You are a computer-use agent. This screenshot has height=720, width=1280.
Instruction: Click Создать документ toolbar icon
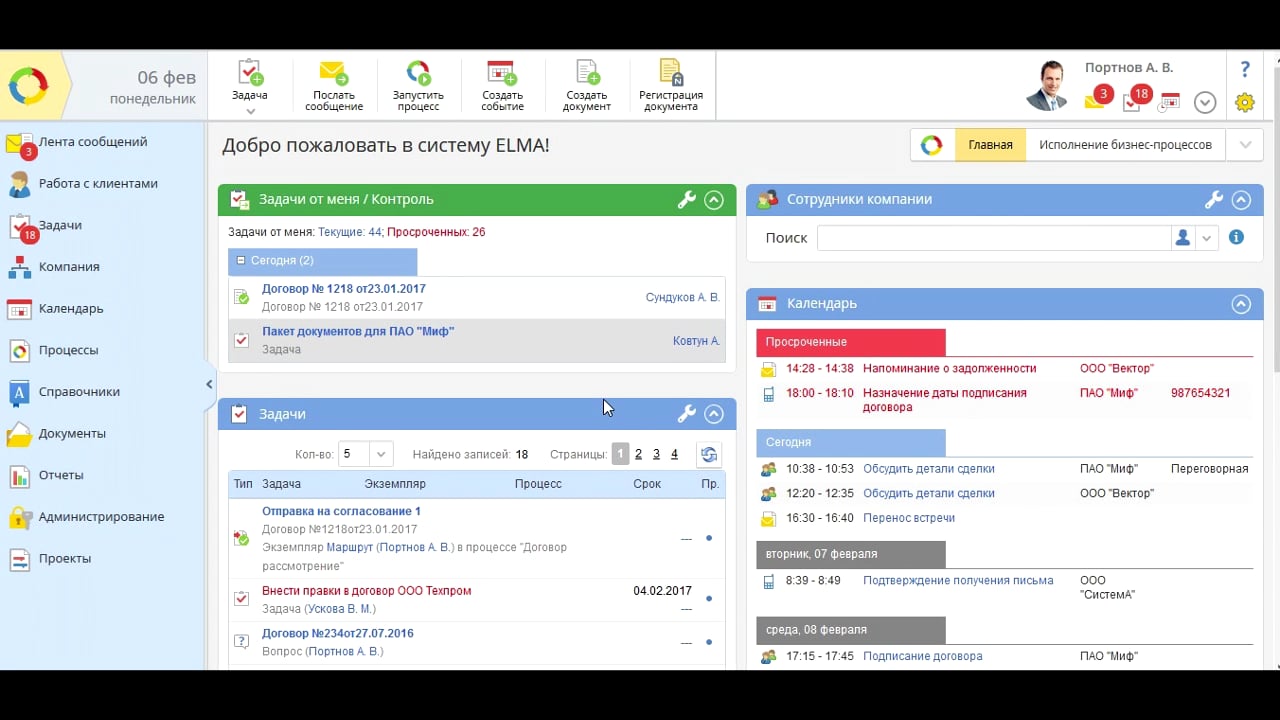pyautogui.click(x=586, y=86)
